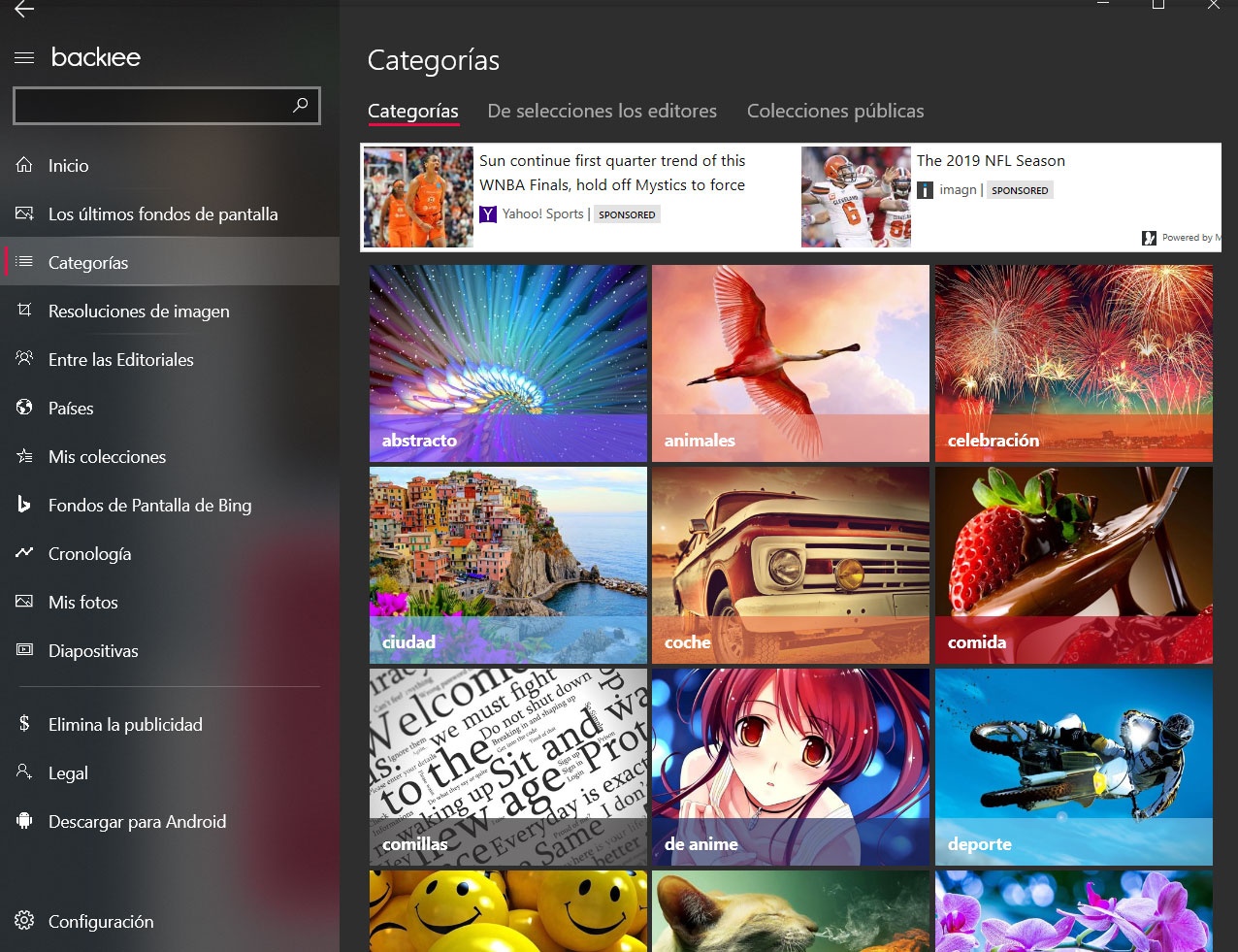
Task: Switch to Colecciones públicas tab
Action: tap(835, 111)
